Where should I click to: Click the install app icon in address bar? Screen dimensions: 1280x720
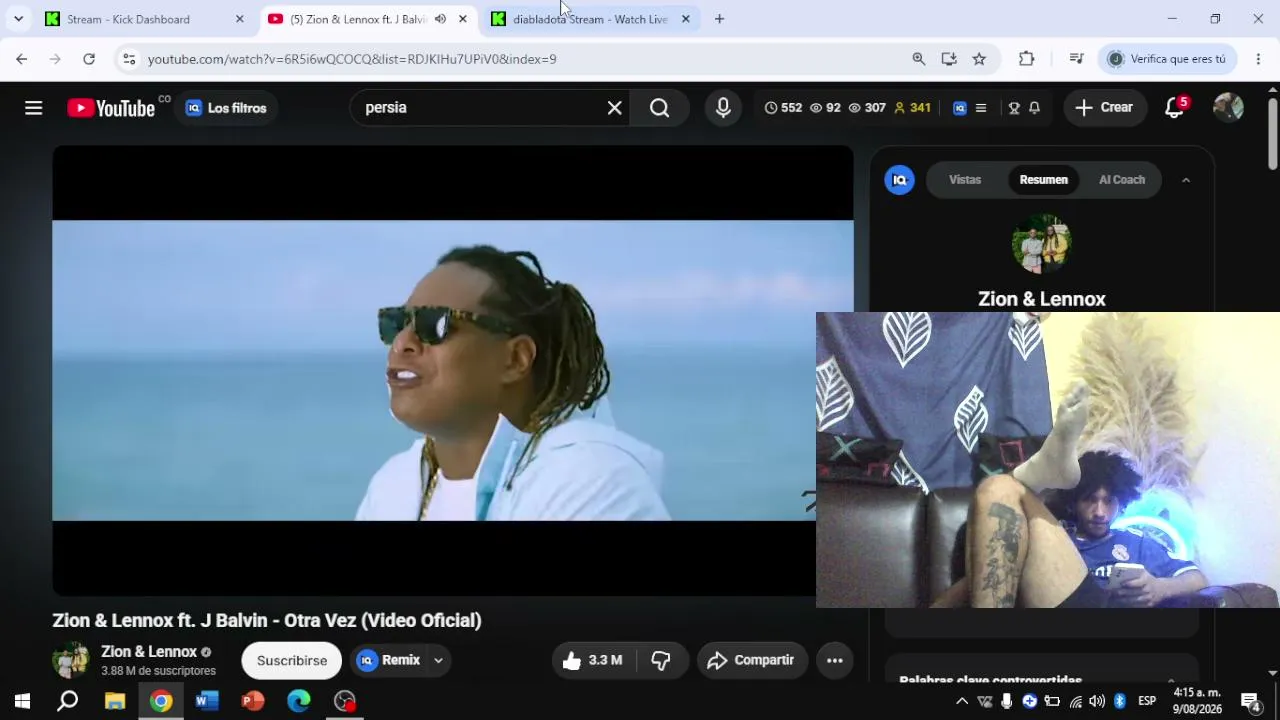pos(949,59)
